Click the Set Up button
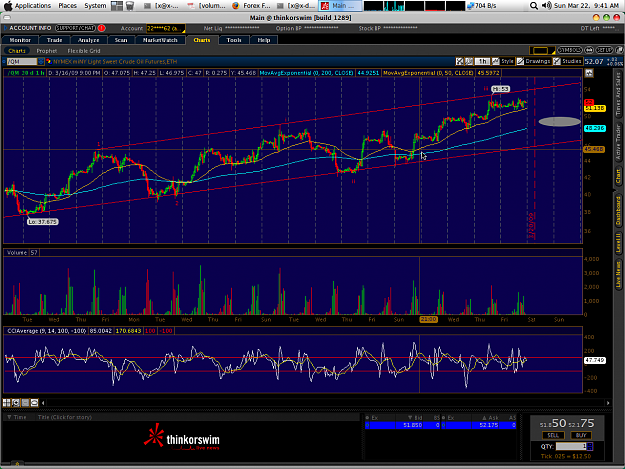Screen dimensions: 625x469 (604, 50)
